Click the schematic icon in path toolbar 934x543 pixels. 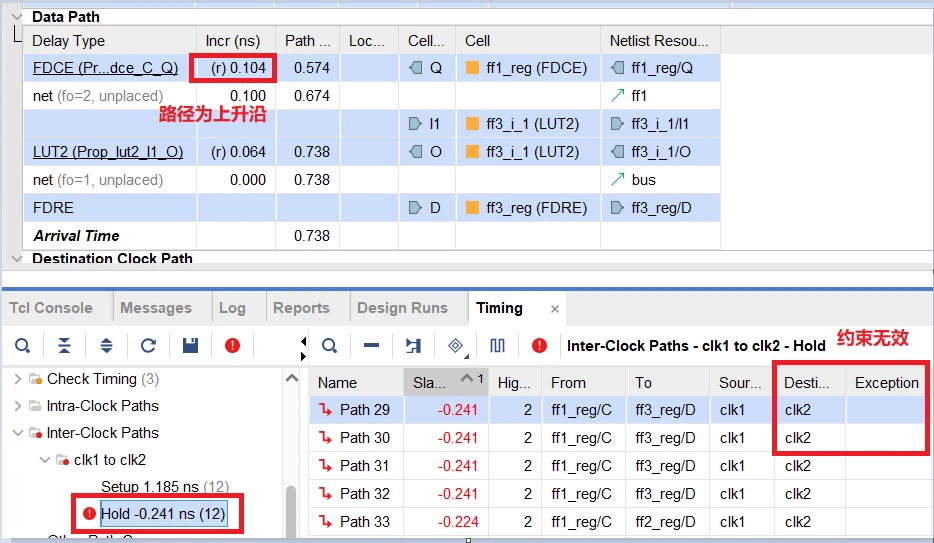click(413, 345)
